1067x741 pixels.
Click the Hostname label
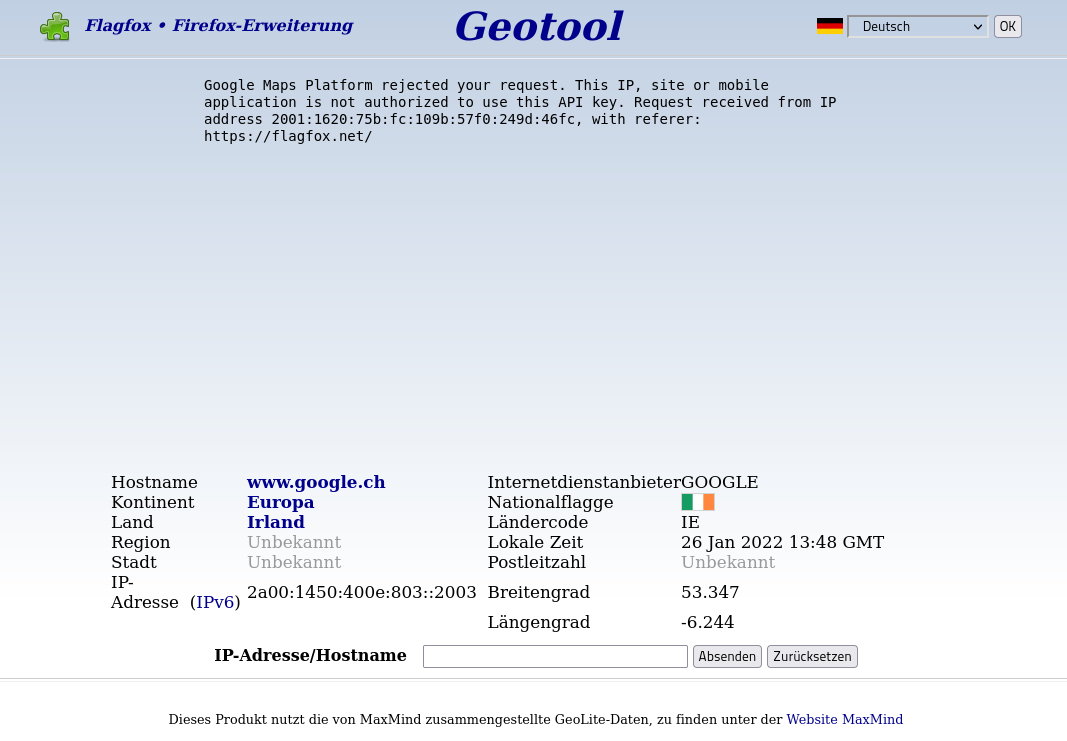(154, 482)
